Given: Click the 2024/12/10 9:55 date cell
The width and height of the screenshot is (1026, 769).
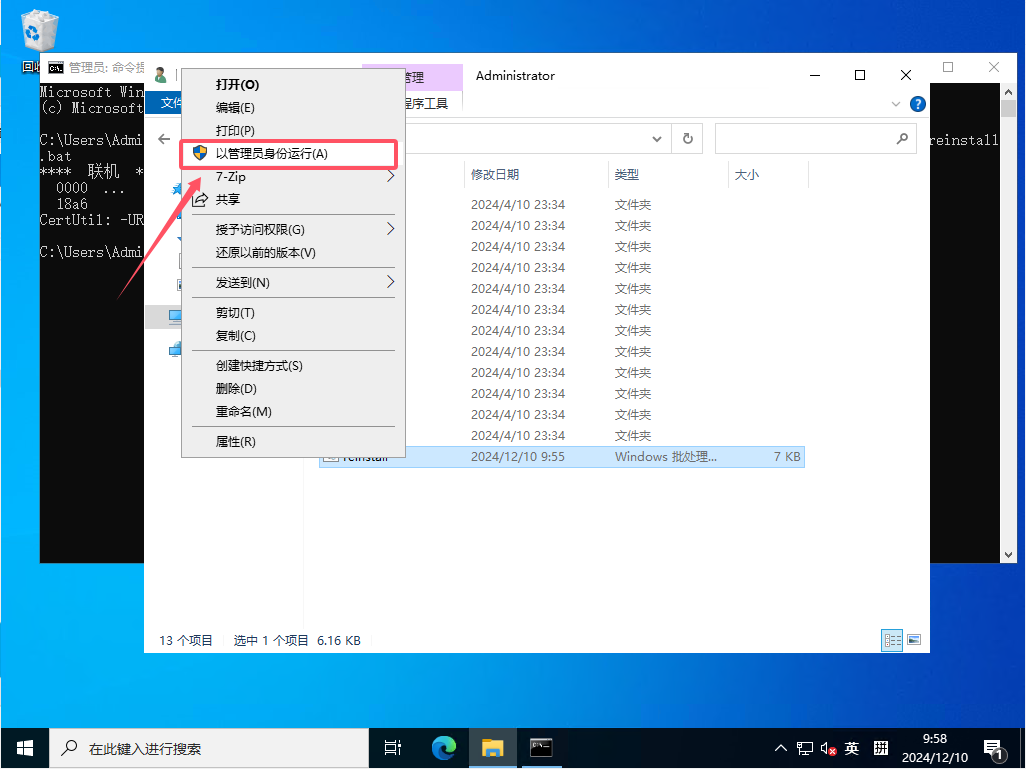Looking at the screenshot, I should click(518, 457).
